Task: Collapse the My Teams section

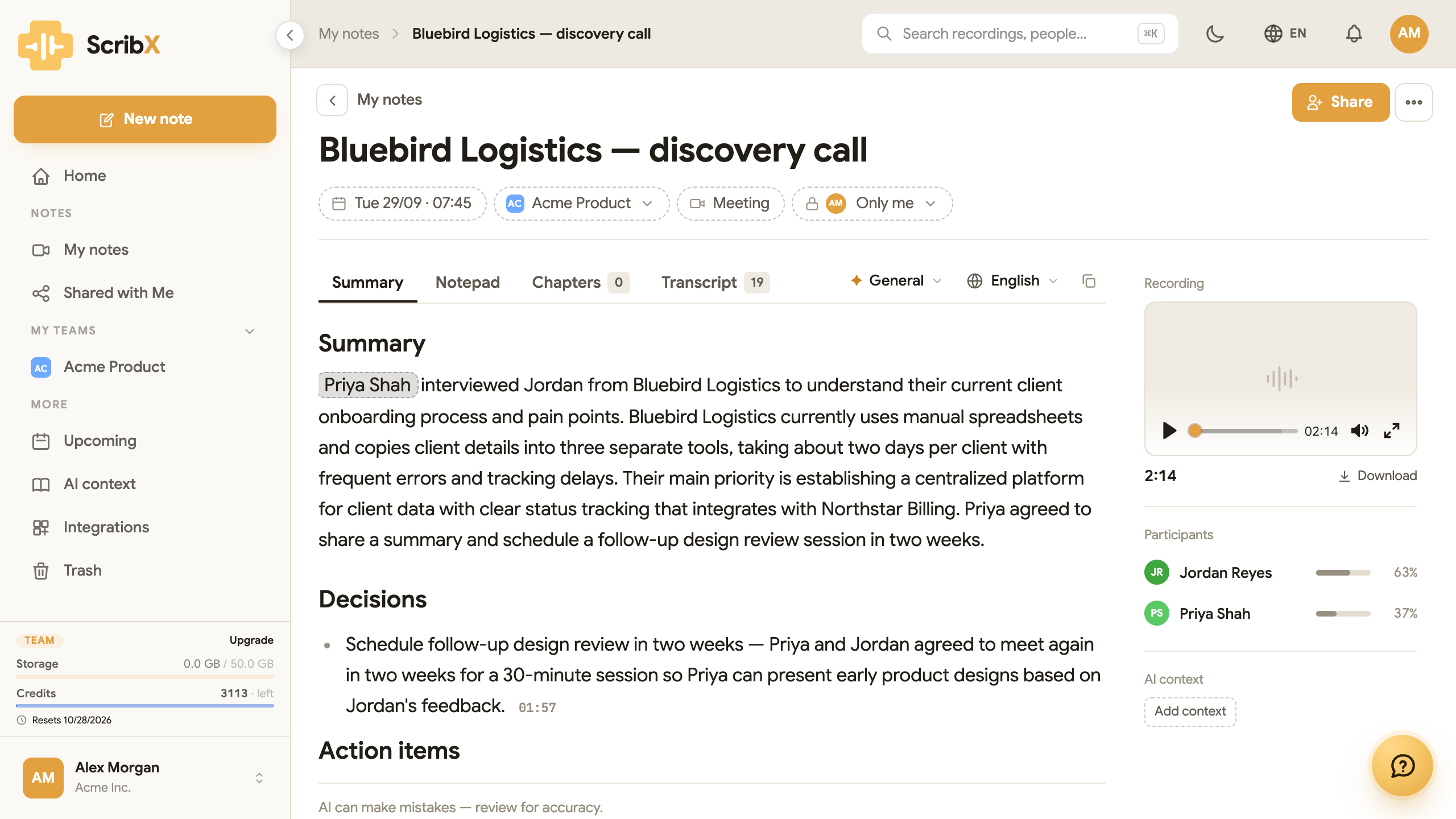Action: [x=249, y=331]
